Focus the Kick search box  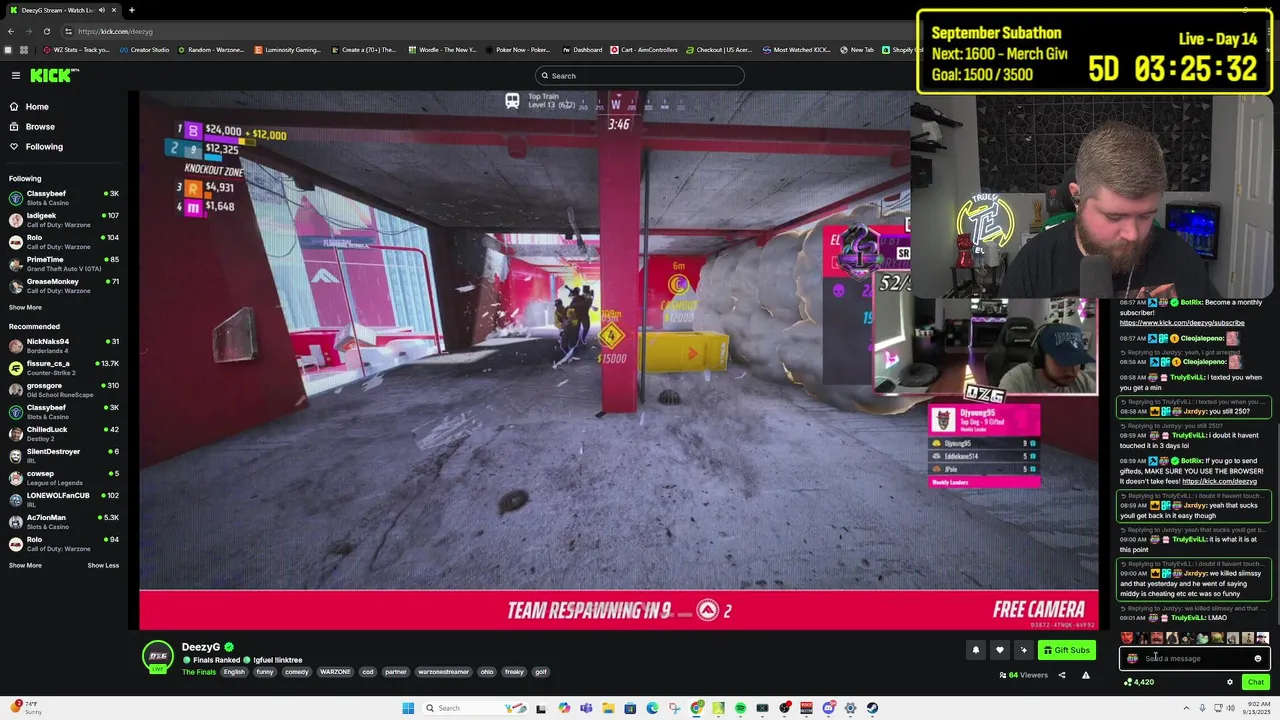point(640,76)
